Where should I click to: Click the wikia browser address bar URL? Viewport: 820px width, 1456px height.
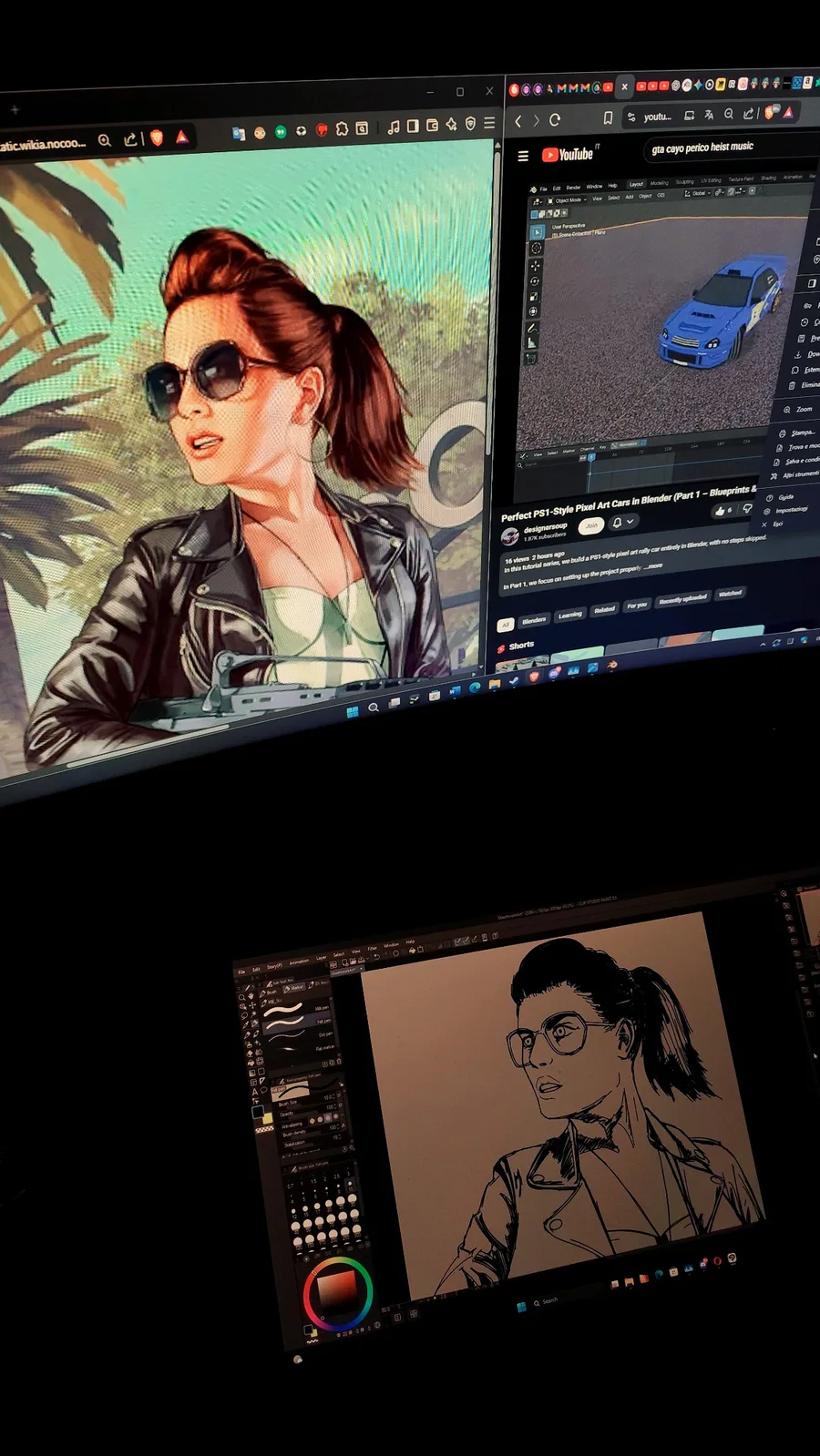point(43,144)
